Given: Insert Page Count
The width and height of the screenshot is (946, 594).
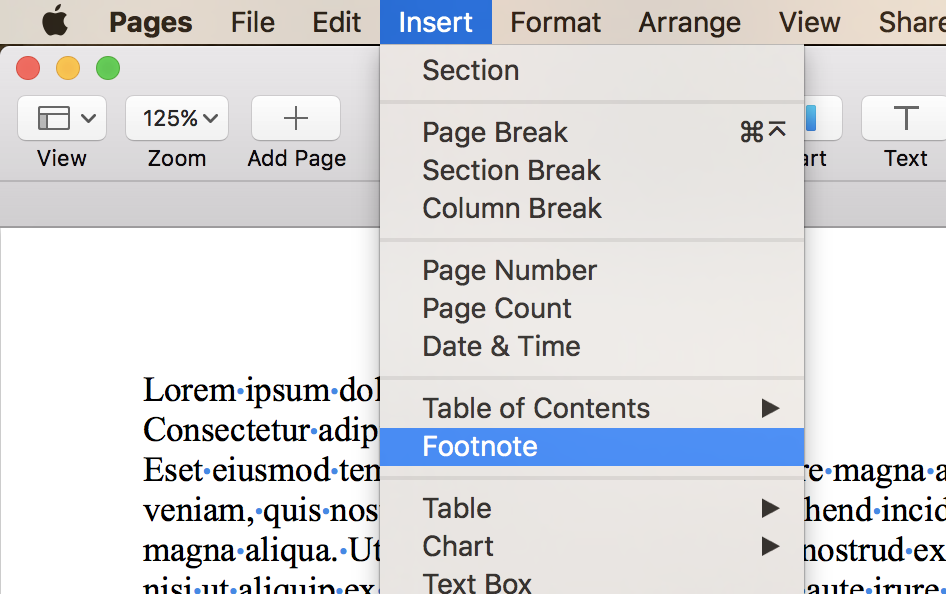Looking at the screenshot, I should click(497, 308).
